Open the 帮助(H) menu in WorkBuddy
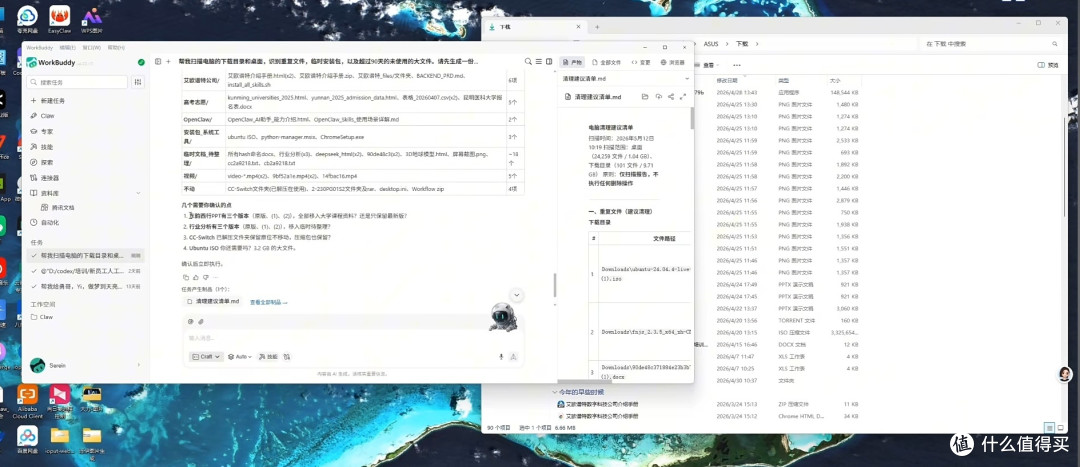 coord(116,48)
